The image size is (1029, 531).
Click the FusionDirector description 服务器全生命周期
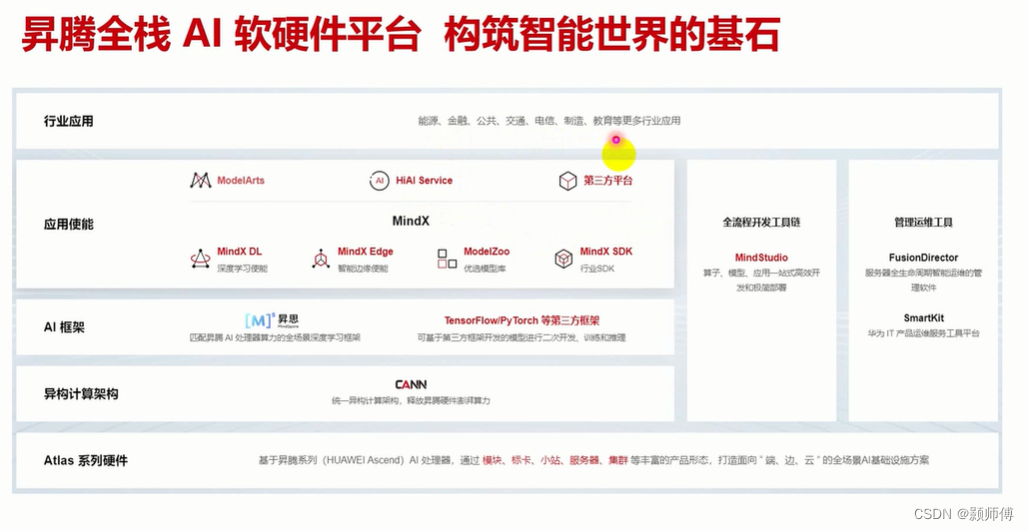pyautogui.click(x=923, y=280)
